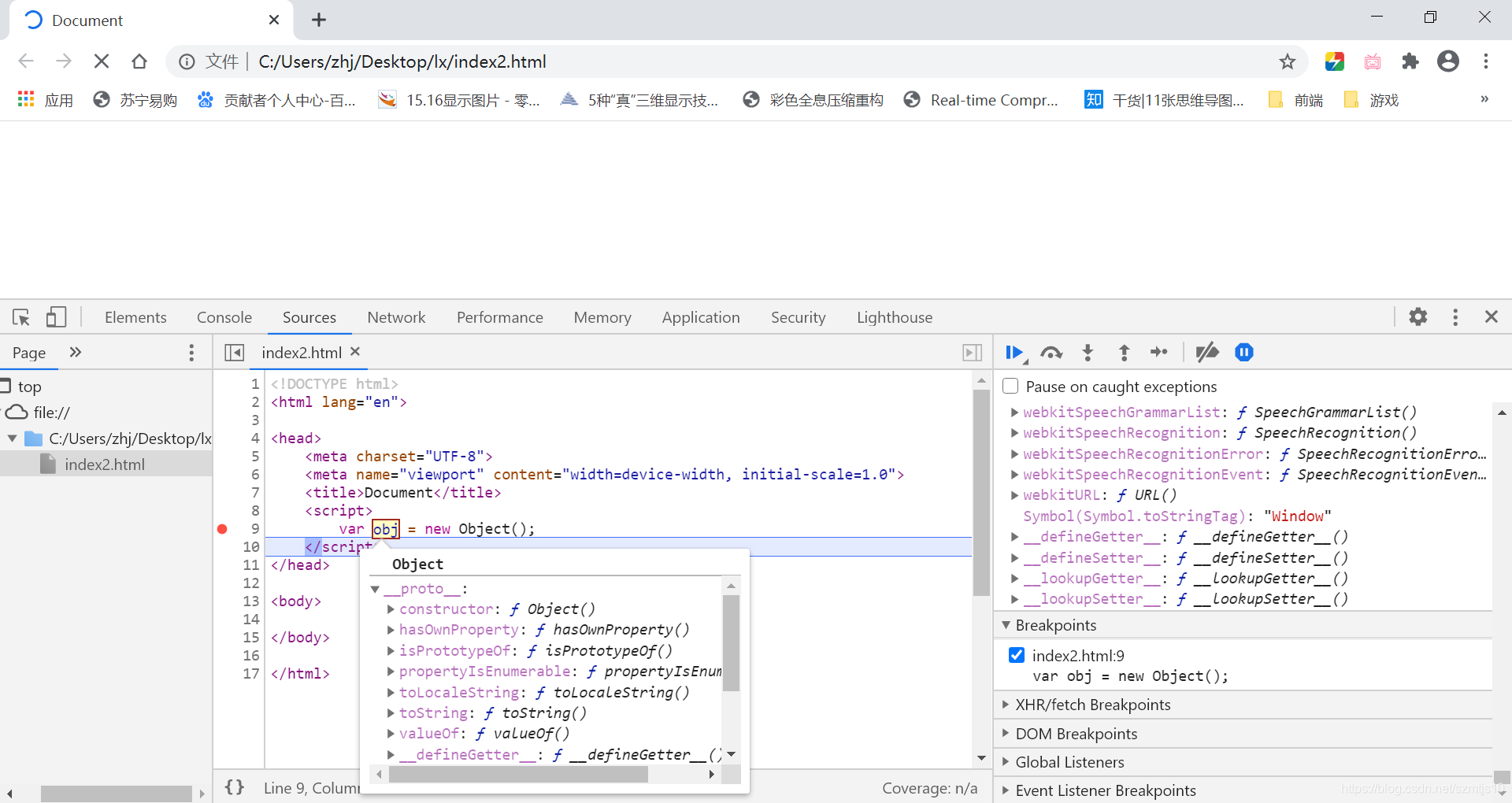Step over next function call

pyautogui.click(x=1051, y=353)
